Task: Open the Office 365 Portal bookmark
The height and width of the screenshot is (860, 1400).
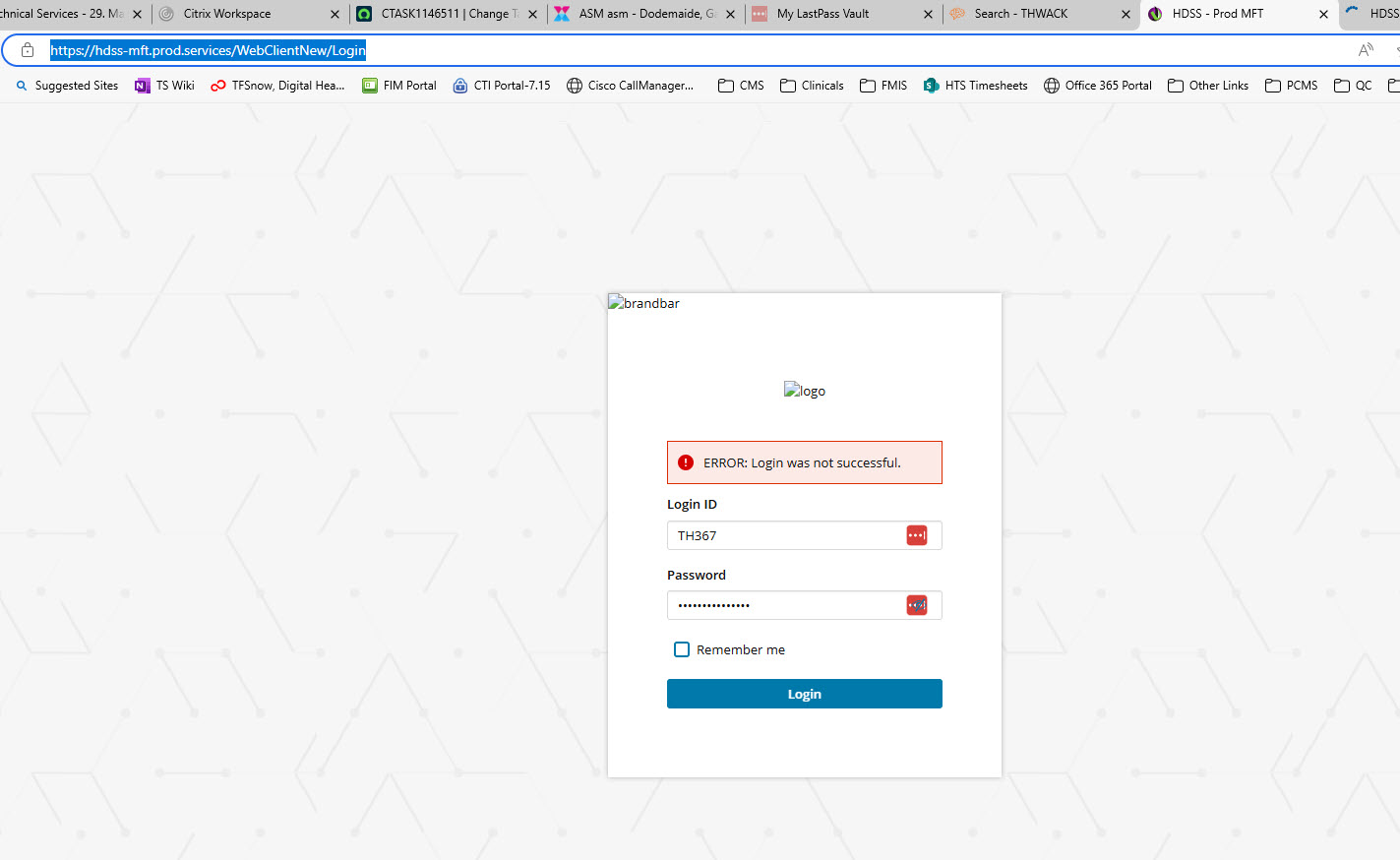Action: pos(1098,86)
